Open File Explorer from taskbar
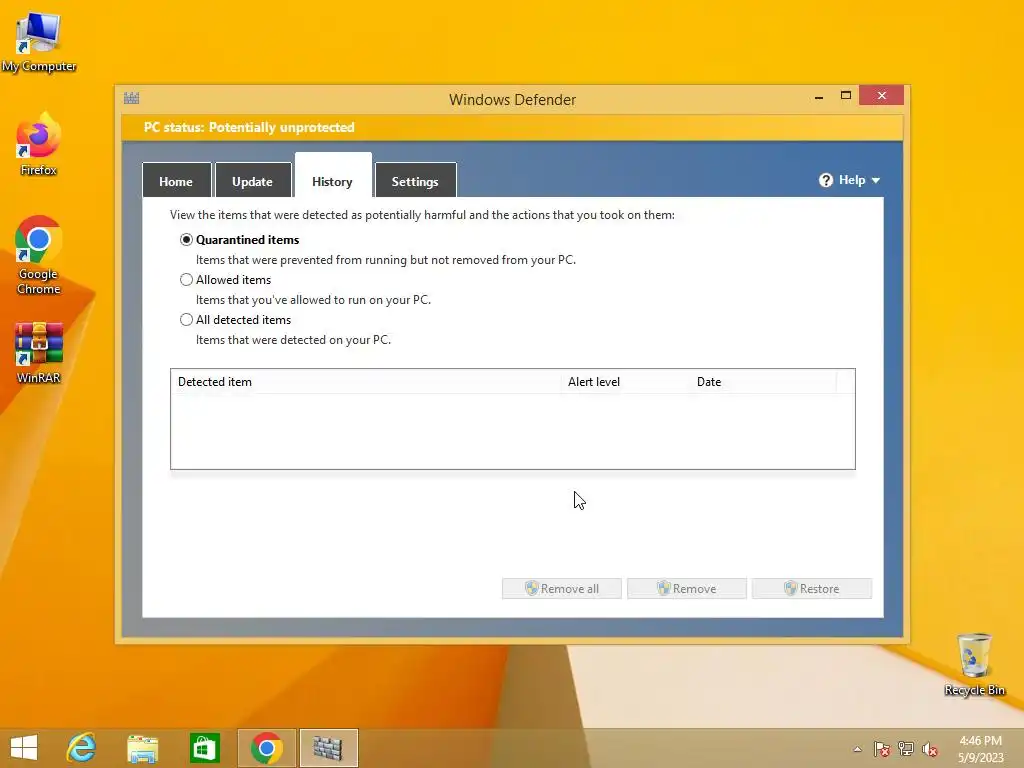The width and height of the screenshot is (1024, 768). click(x=142, y=748)
